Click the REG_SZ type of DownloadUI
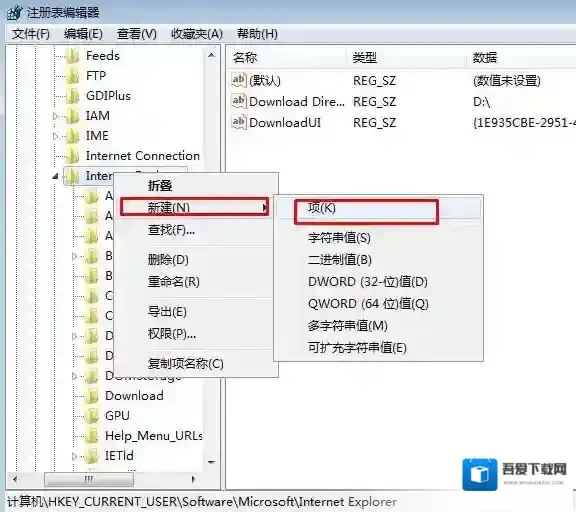Viewport: 576px width, 512px height. [x=374, y=123]
